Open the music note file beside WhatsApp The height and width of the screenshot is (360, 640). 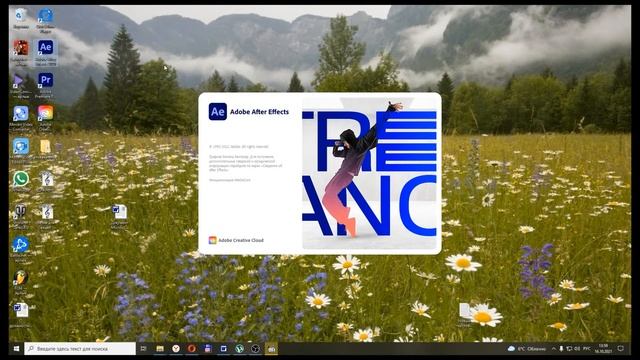(x=47, y=181)
